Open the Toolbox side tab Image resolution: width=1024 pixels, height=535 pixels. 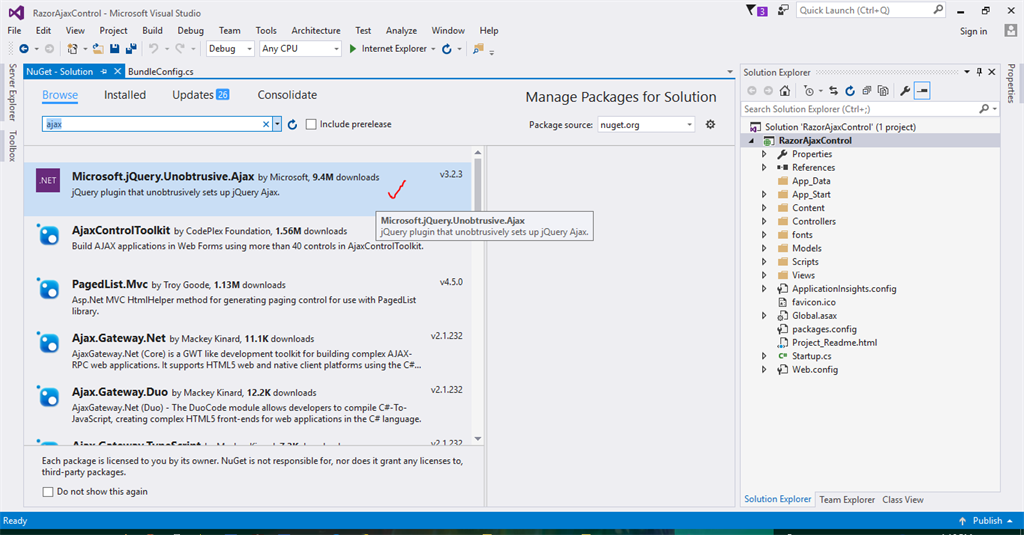click(x=12, y=146)
